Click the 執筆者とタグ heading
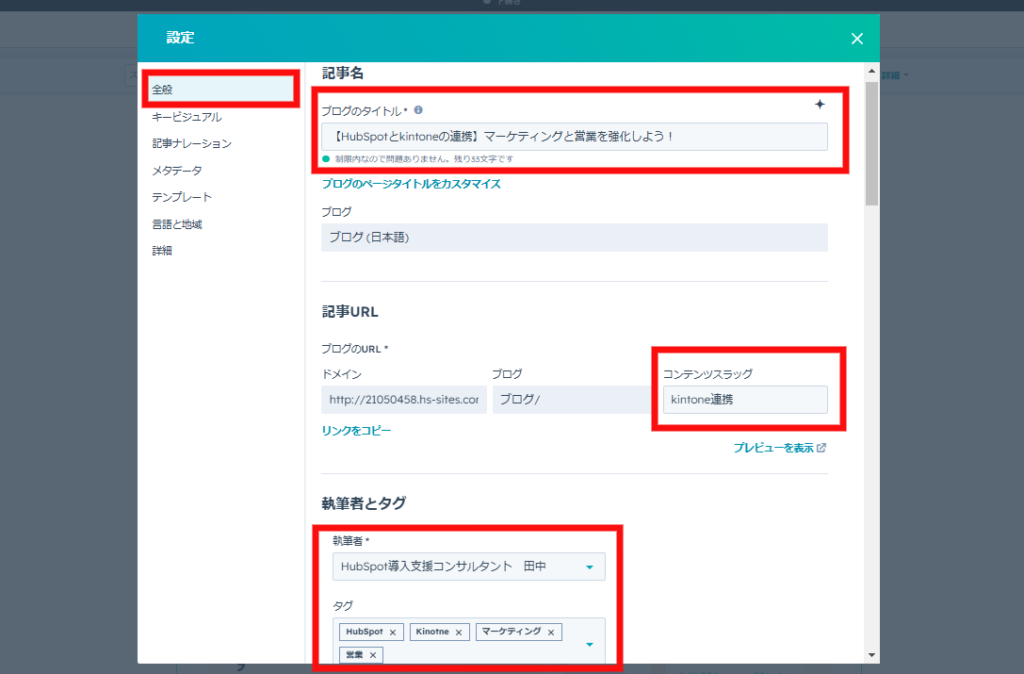The image size is (1024, 674). (364, 504)
